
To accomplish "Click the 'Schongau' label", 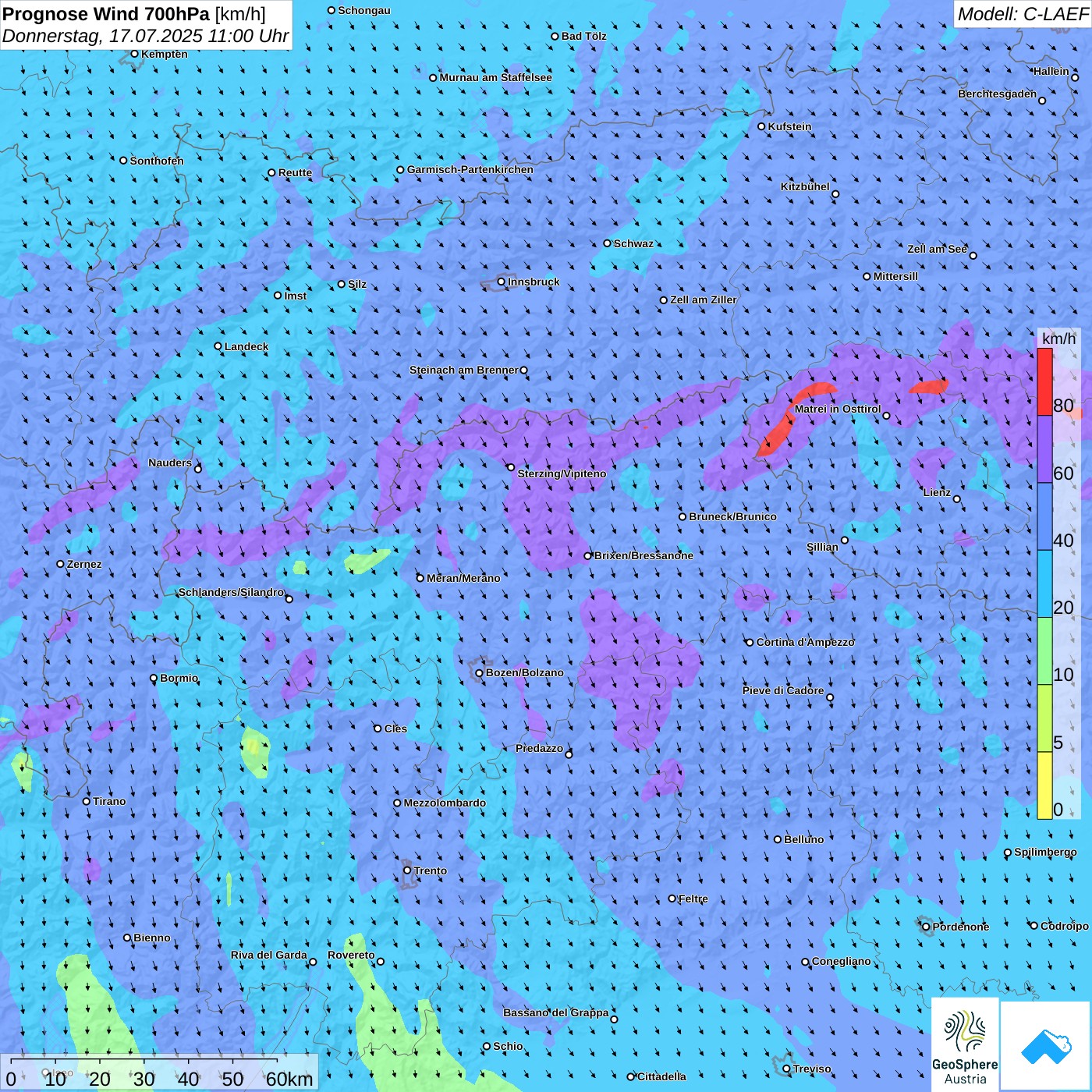I will click(x=364, y=10).
